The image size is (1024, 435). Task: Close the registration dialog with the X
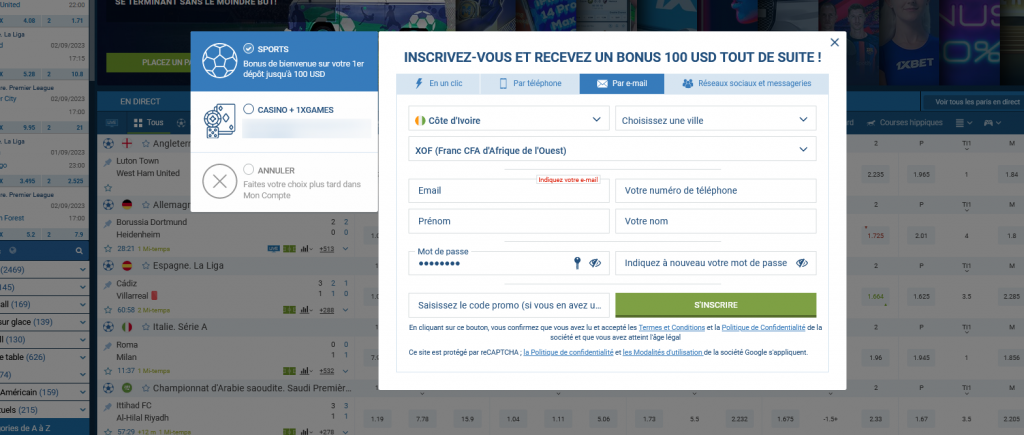point(834,42)
